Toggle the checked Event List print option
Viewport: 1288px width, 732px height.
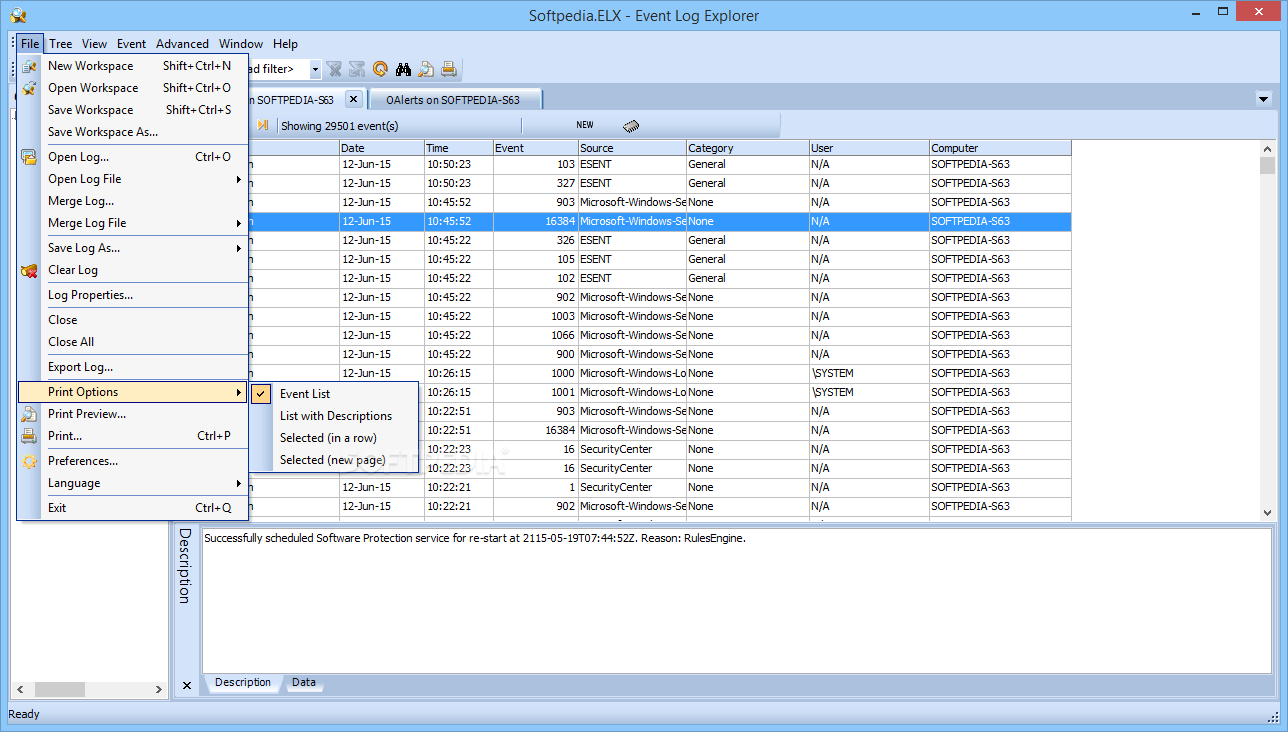click(x=334, y=394)
